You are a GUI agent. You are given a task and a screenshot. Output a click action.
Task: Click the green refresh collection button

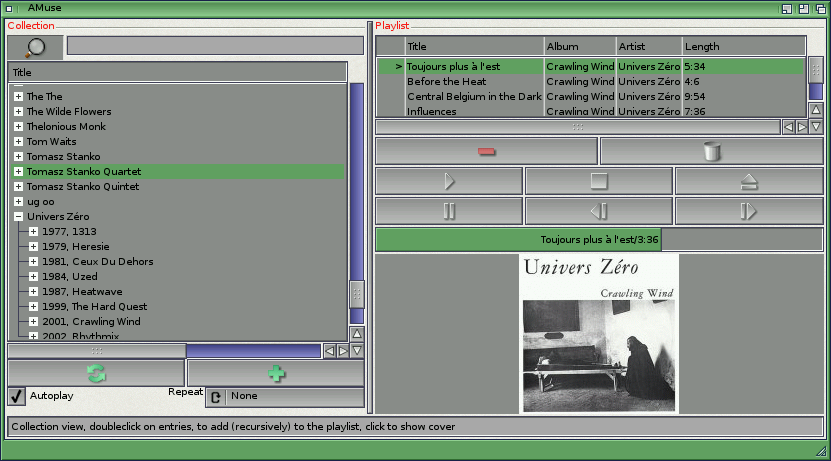(x=96, y=373)
